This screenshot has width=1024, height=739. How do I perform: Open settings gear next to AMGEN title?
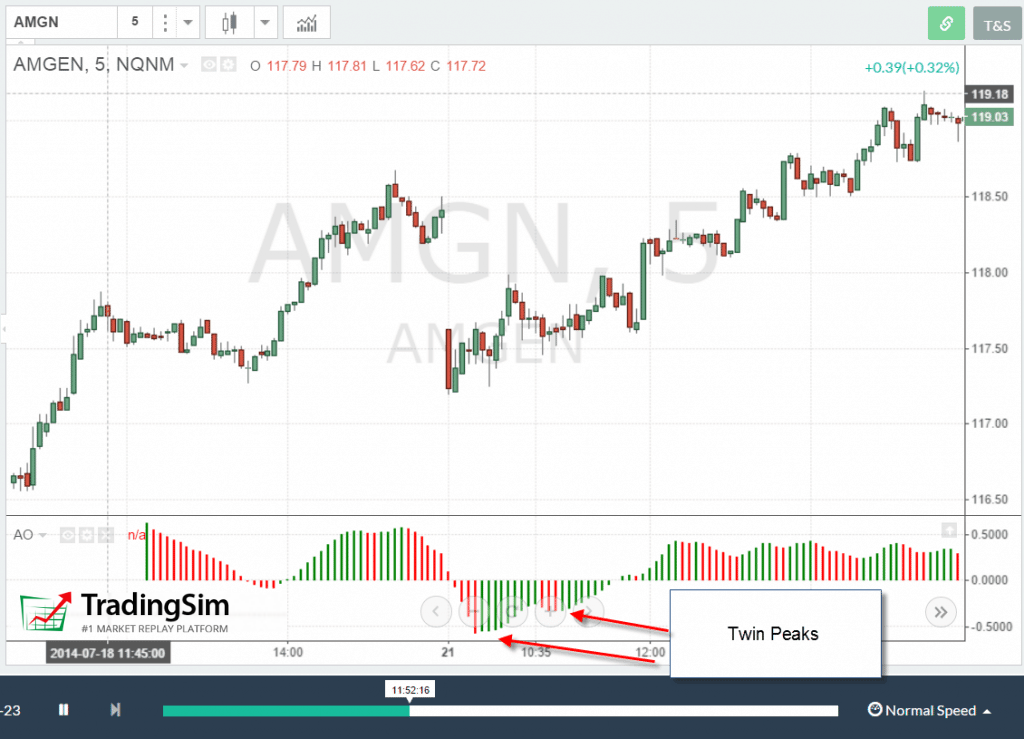[x=227, y=65]
